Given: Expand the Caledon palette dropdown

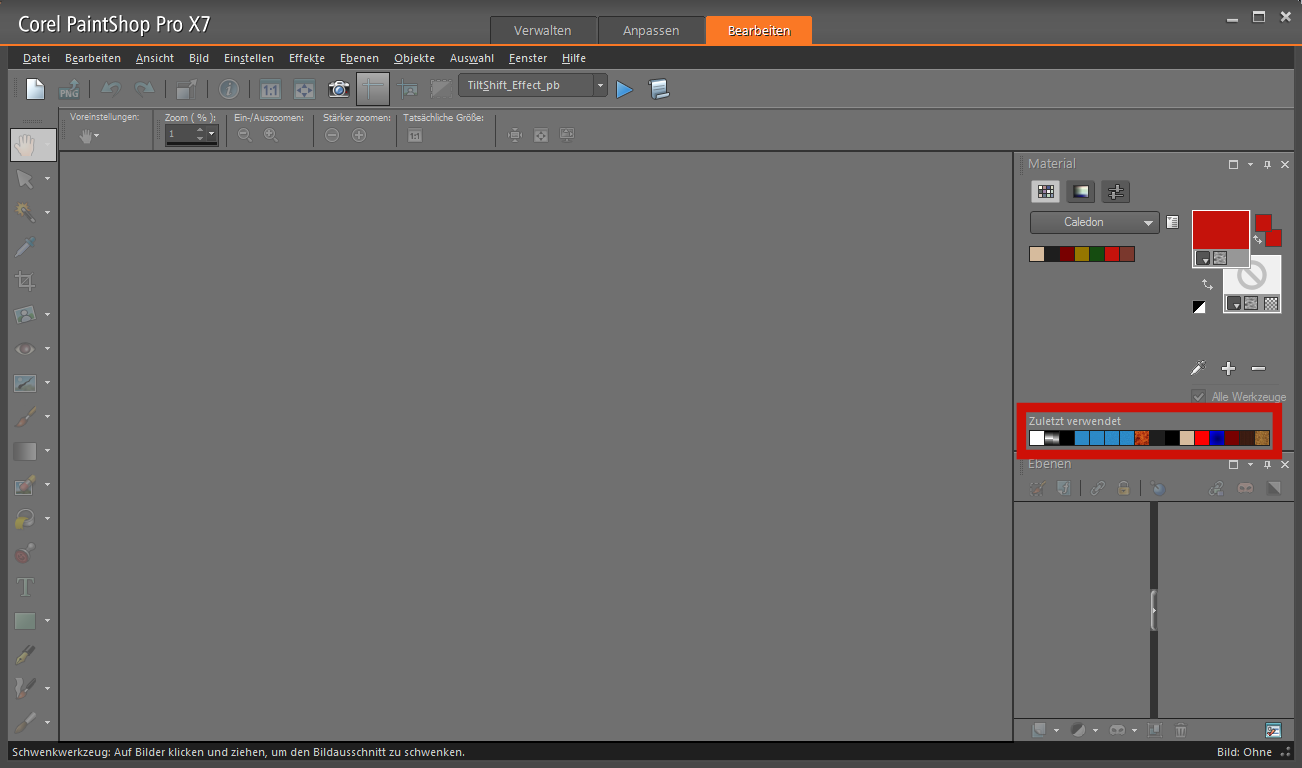Looking at the screenshot, I should pos(1149,223).
